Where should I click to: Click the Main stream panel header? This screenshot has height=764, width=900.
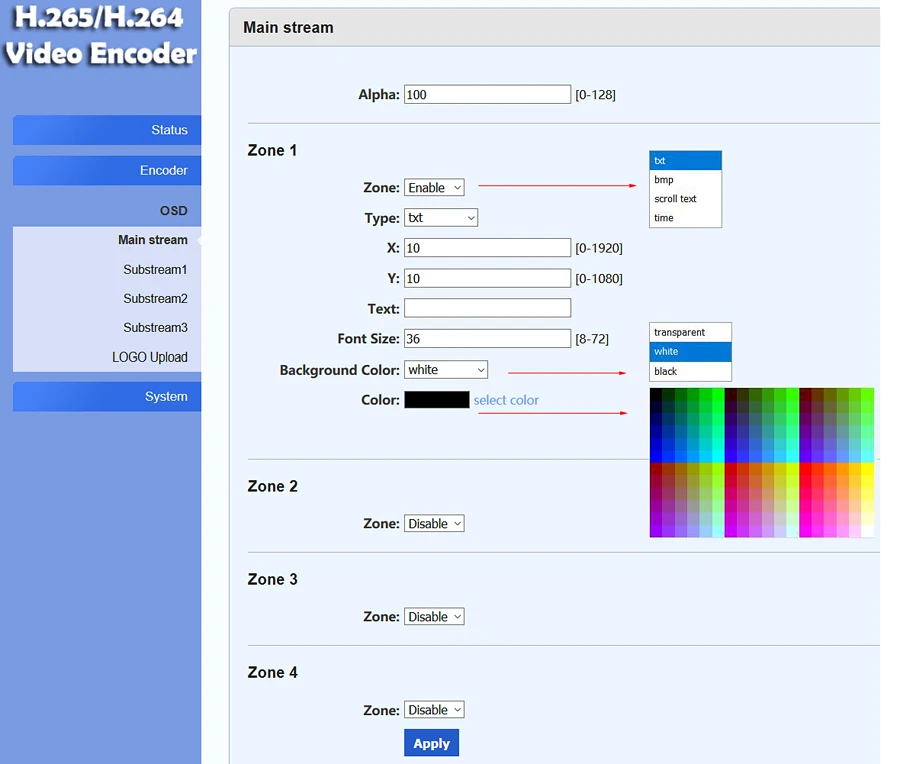click(554, 28)
